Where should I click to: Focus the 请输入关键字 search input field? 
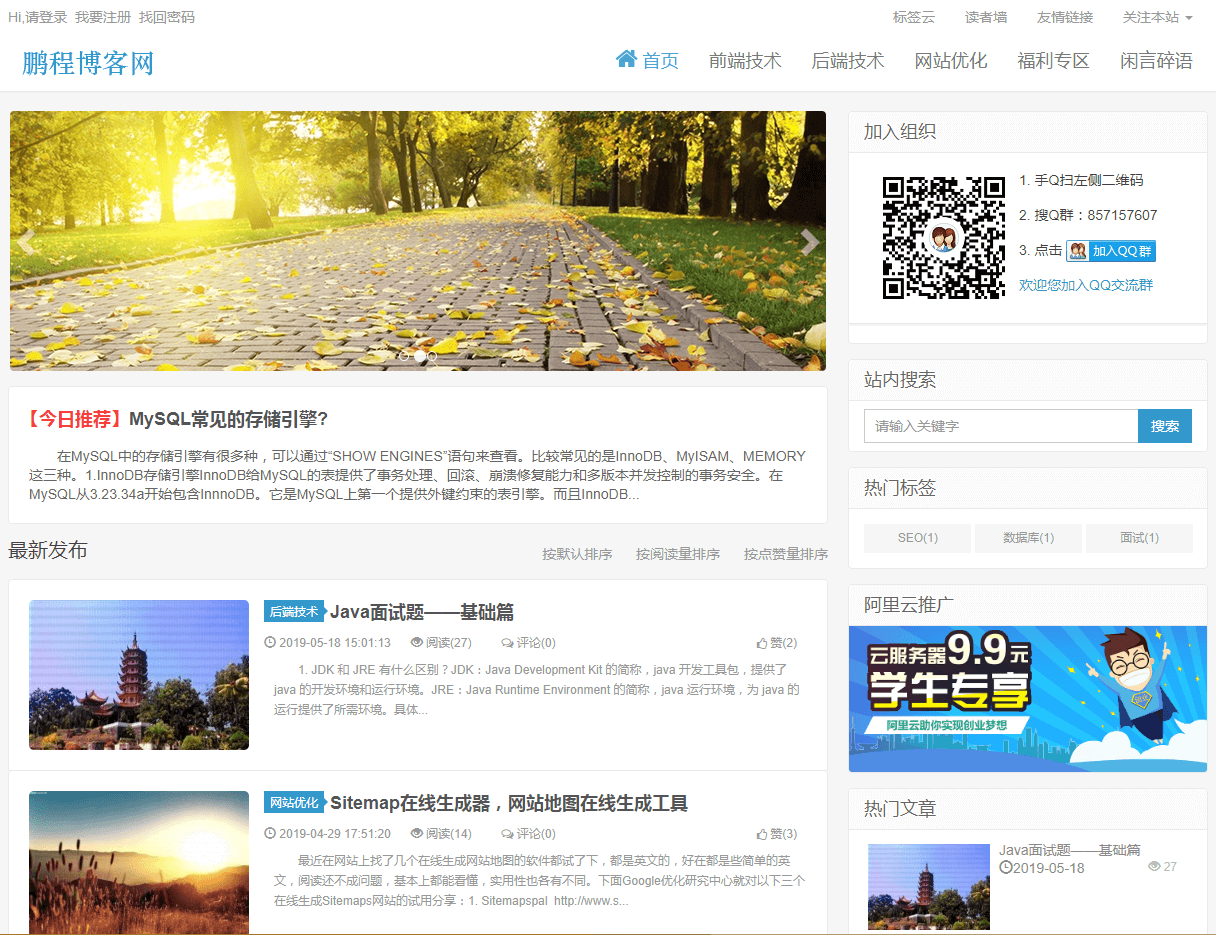click(x=1000, y=426)
